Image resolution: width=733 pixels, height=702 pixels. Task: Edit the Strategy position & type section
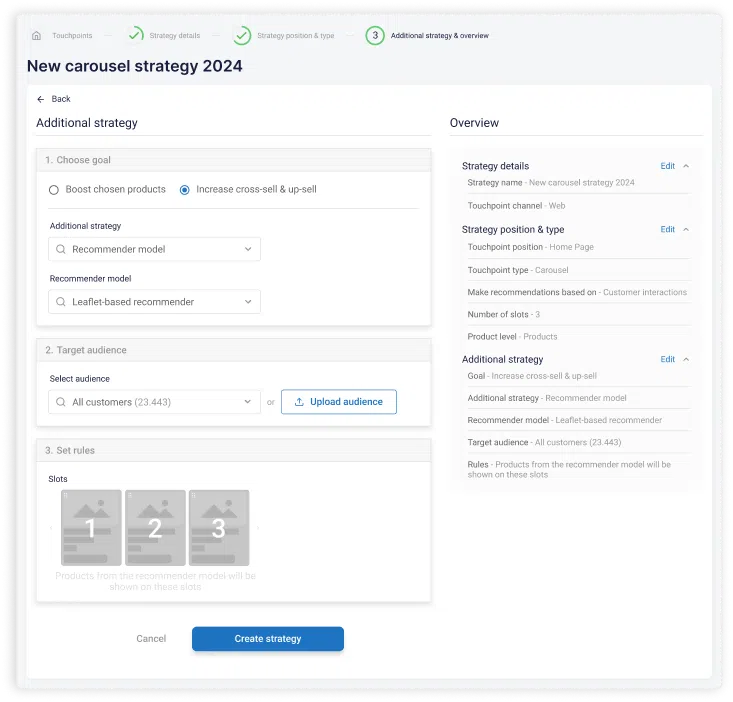[x=667, y=230]
